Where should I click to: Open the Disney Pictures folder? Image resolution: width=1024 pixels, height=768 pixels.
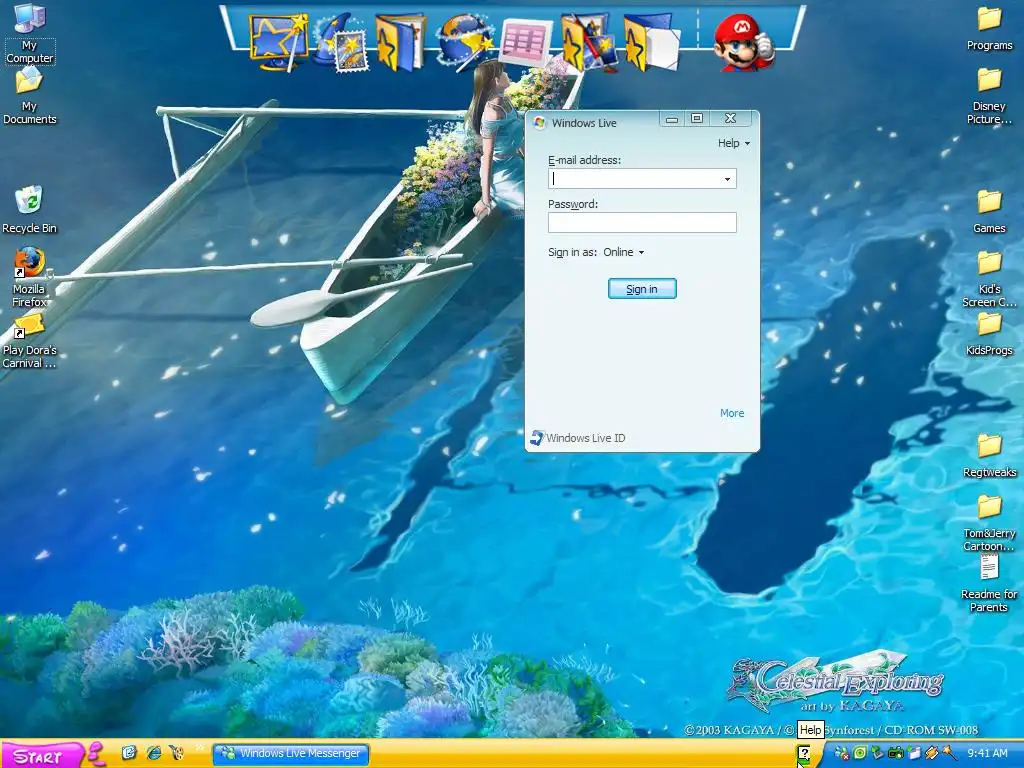[989, 97]
